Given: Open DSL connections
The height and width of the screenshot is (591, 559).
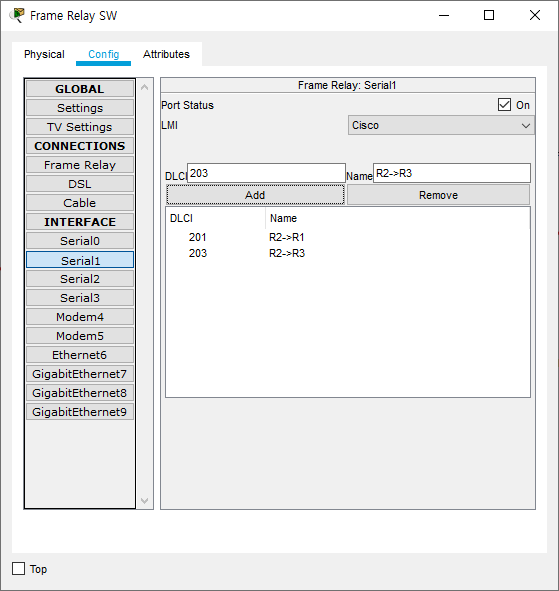Looking at the screenshot, I should (x=80, y=184).
